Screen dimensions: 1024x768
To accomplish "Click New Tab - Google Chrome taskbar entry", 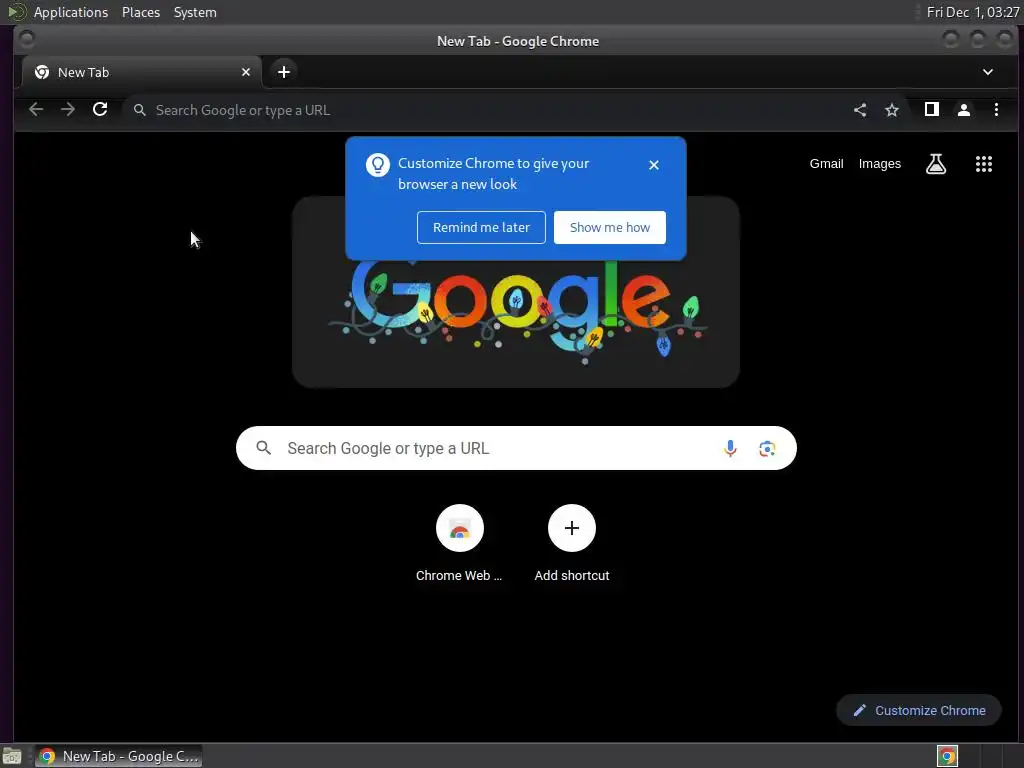I will [119, 756].
